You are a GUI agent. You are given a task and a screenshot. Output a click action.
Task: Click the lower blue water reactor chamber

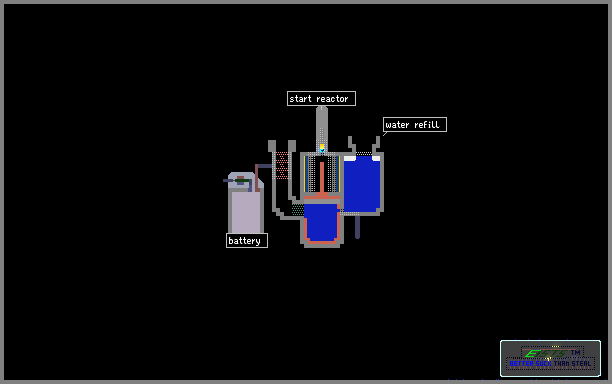click(321, 222)
